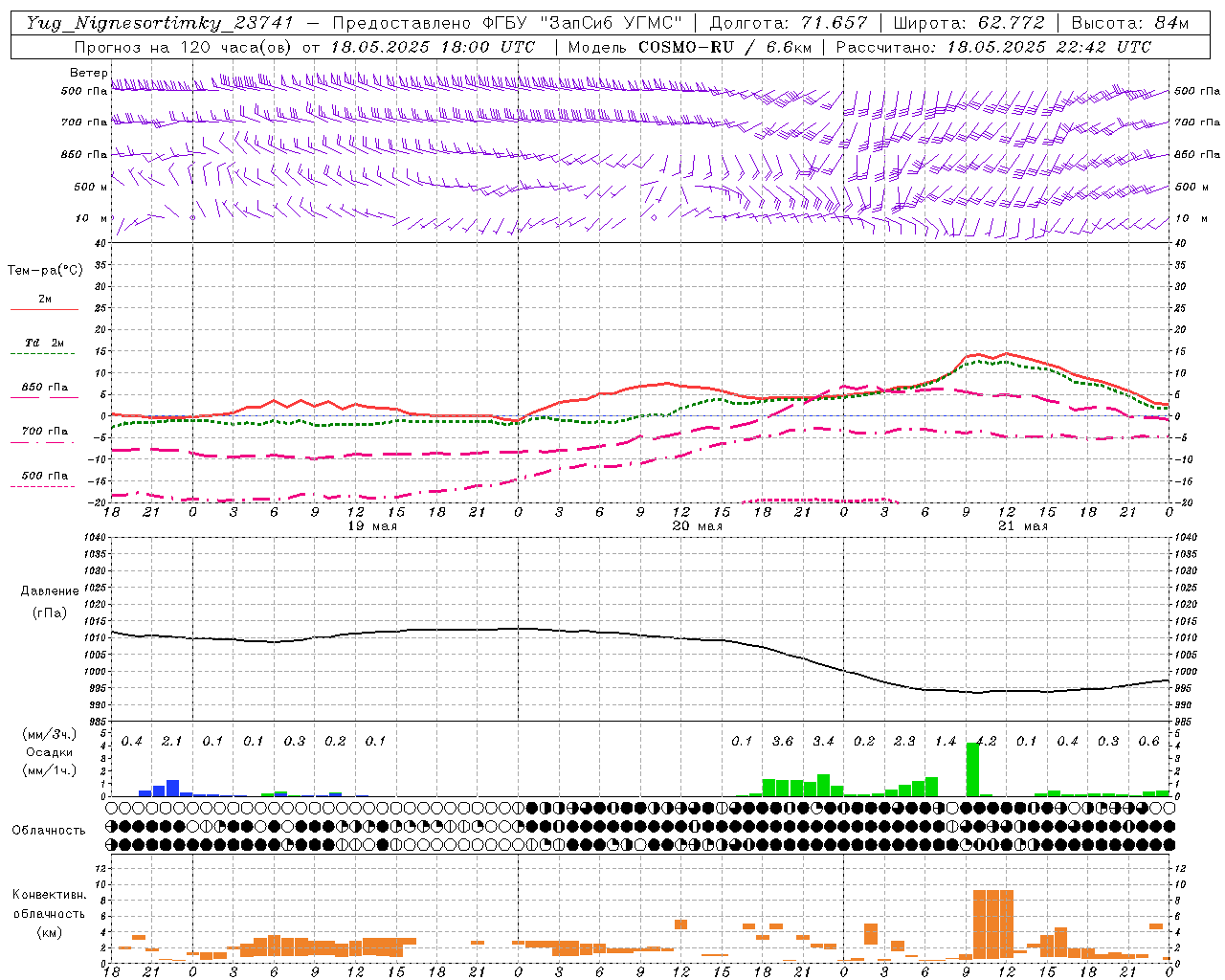Click the tallest orange convective cloud block

click(993, 924)
